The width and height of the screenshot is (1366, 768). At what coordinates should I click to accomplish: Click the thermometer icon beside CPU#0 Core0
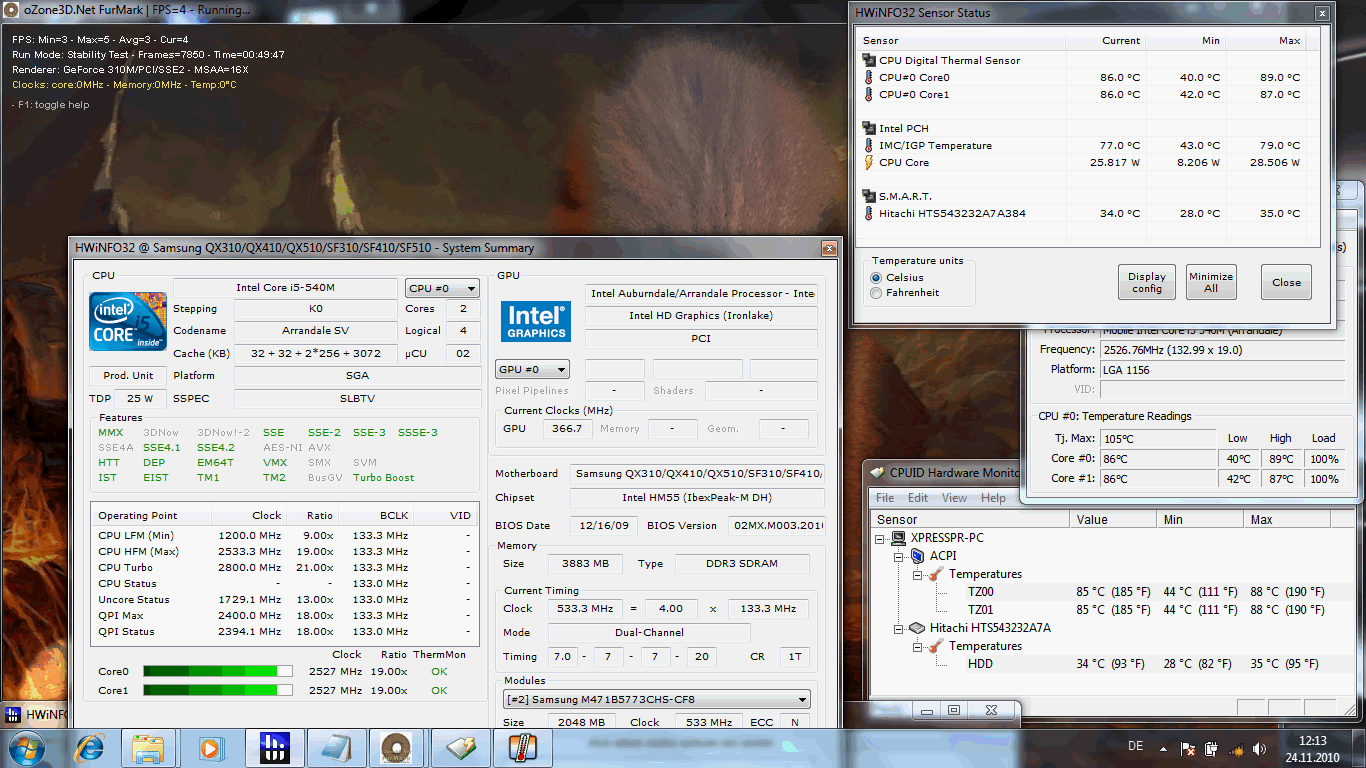pos(869,77)
